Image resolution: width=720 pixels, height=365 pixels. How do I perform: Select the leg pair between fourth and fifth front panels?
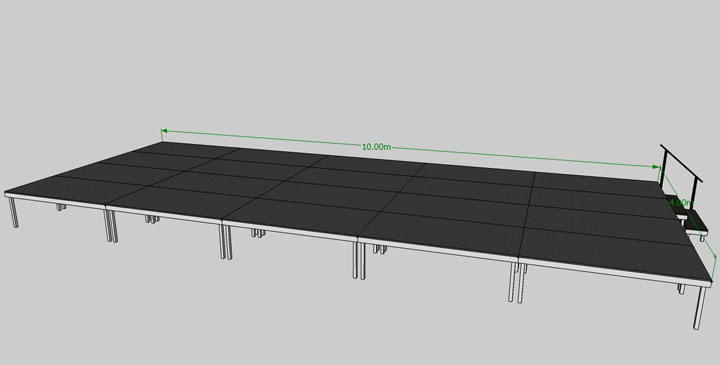(x=517, y=283)
